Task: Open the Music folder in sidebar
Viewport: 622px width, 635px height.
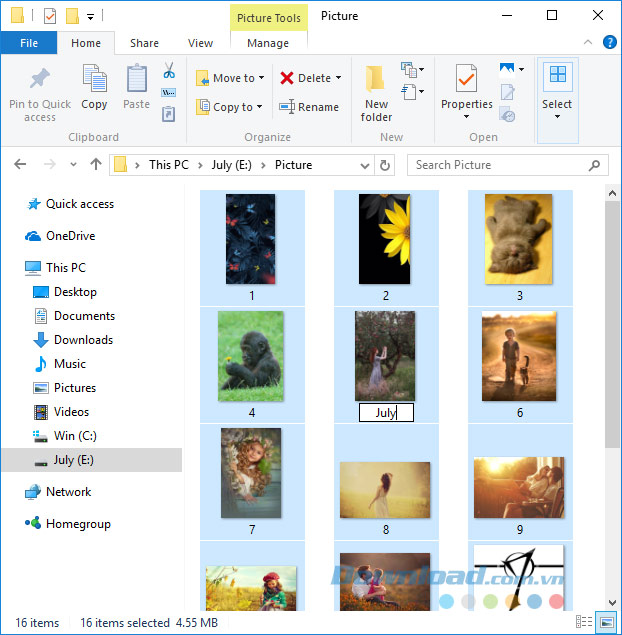Action: click(x=60, y=364)
